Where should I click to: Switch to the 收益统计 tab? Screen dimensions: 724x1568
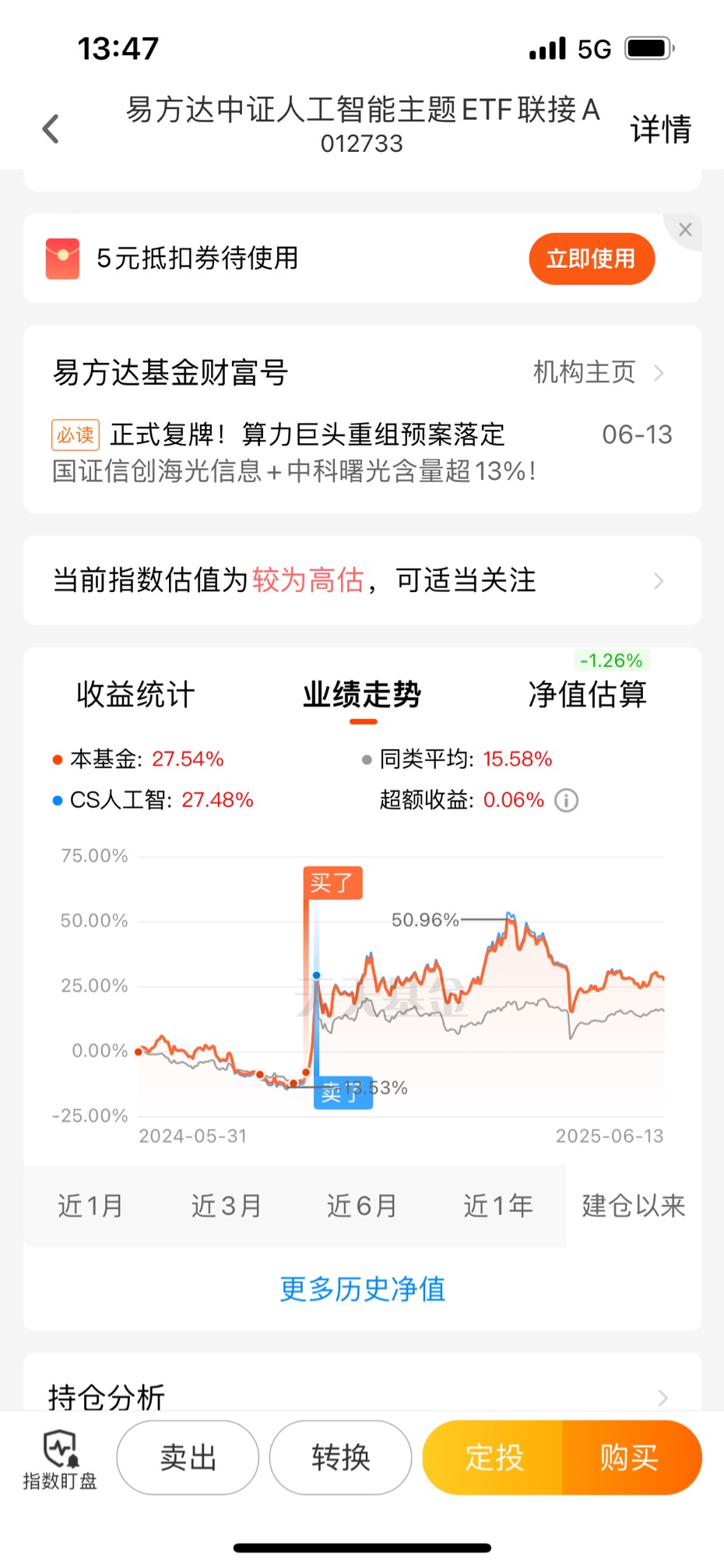pos(135,694)
